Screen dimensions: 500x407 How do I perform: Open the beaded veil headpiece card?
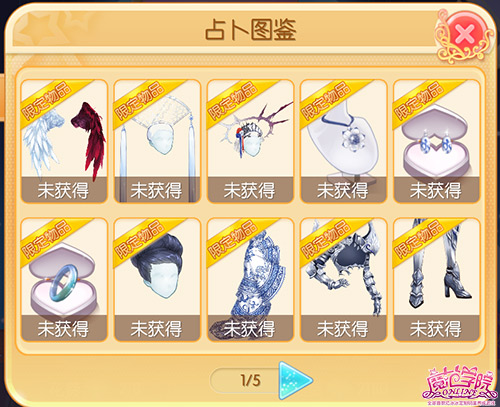157,141
